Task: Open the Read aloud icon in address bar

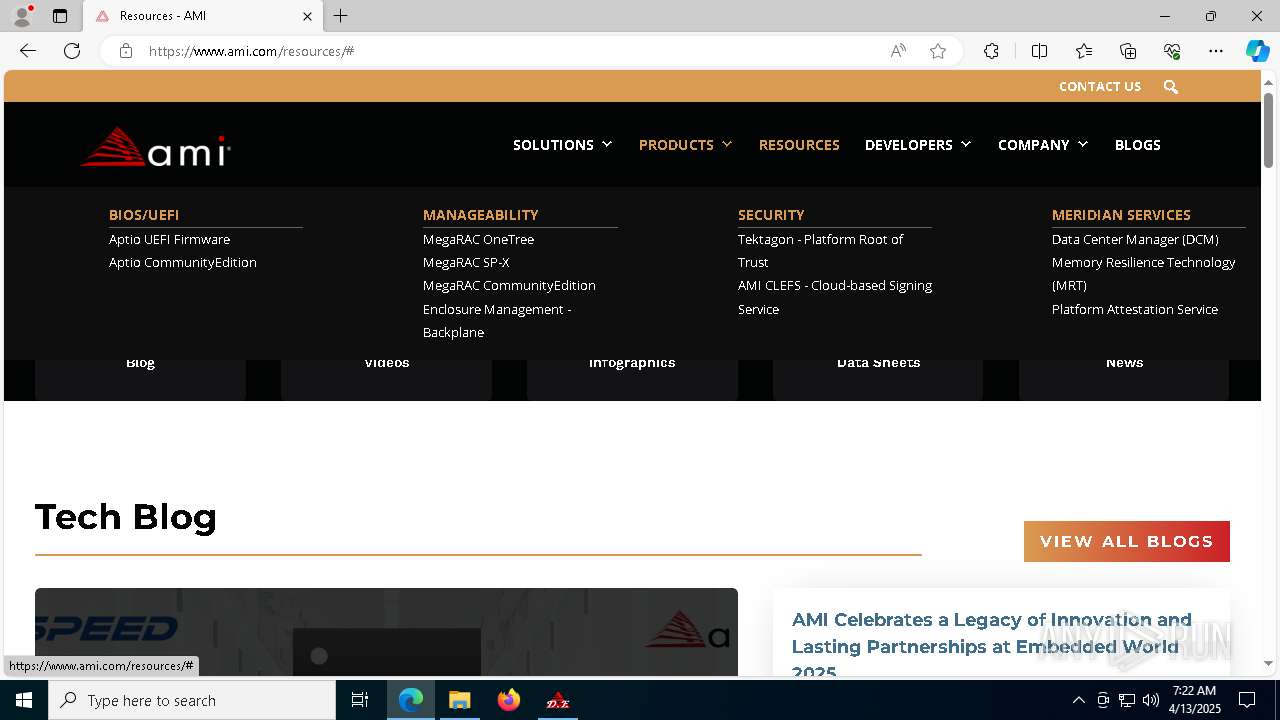Action: click(898, 51)
